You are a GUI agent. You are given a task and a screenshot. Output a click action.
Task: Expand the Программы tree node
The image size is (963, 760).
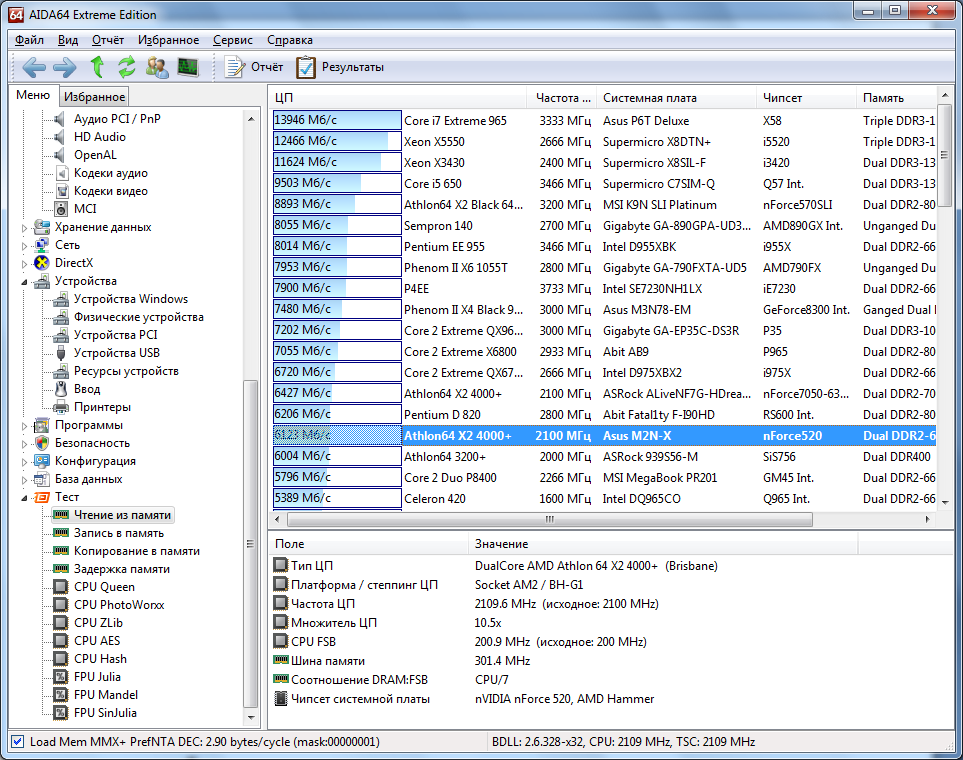click(x=25, y=425)
